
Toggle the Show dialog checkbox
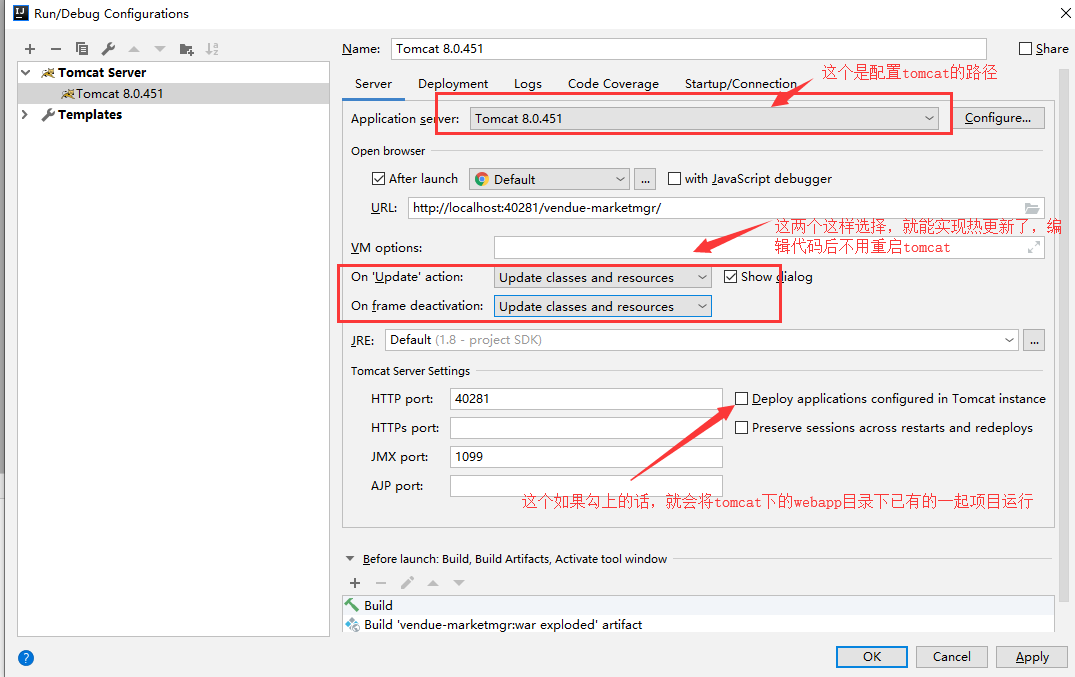[x=731, y=276]
